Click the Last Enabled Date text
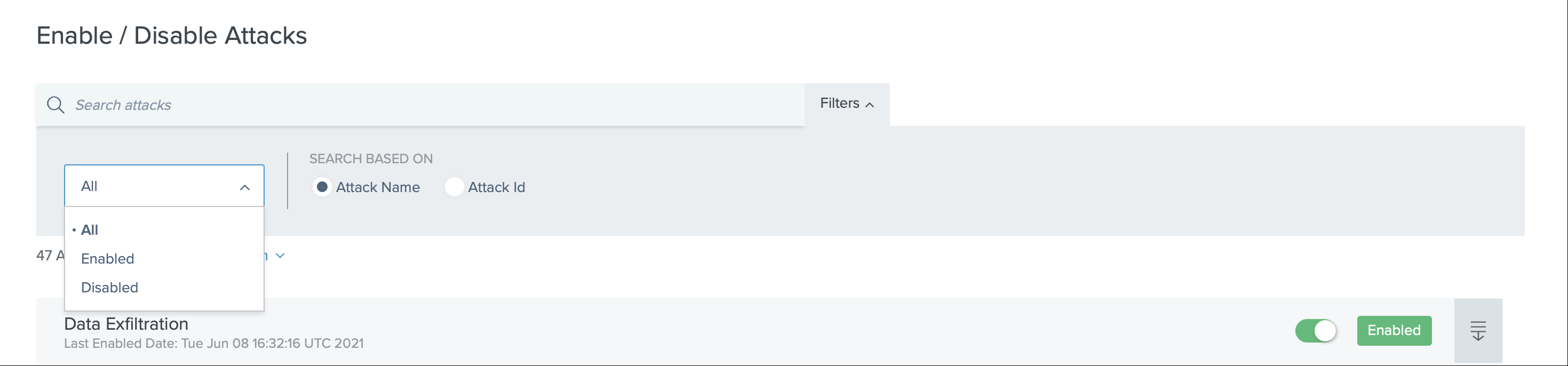 213,344
